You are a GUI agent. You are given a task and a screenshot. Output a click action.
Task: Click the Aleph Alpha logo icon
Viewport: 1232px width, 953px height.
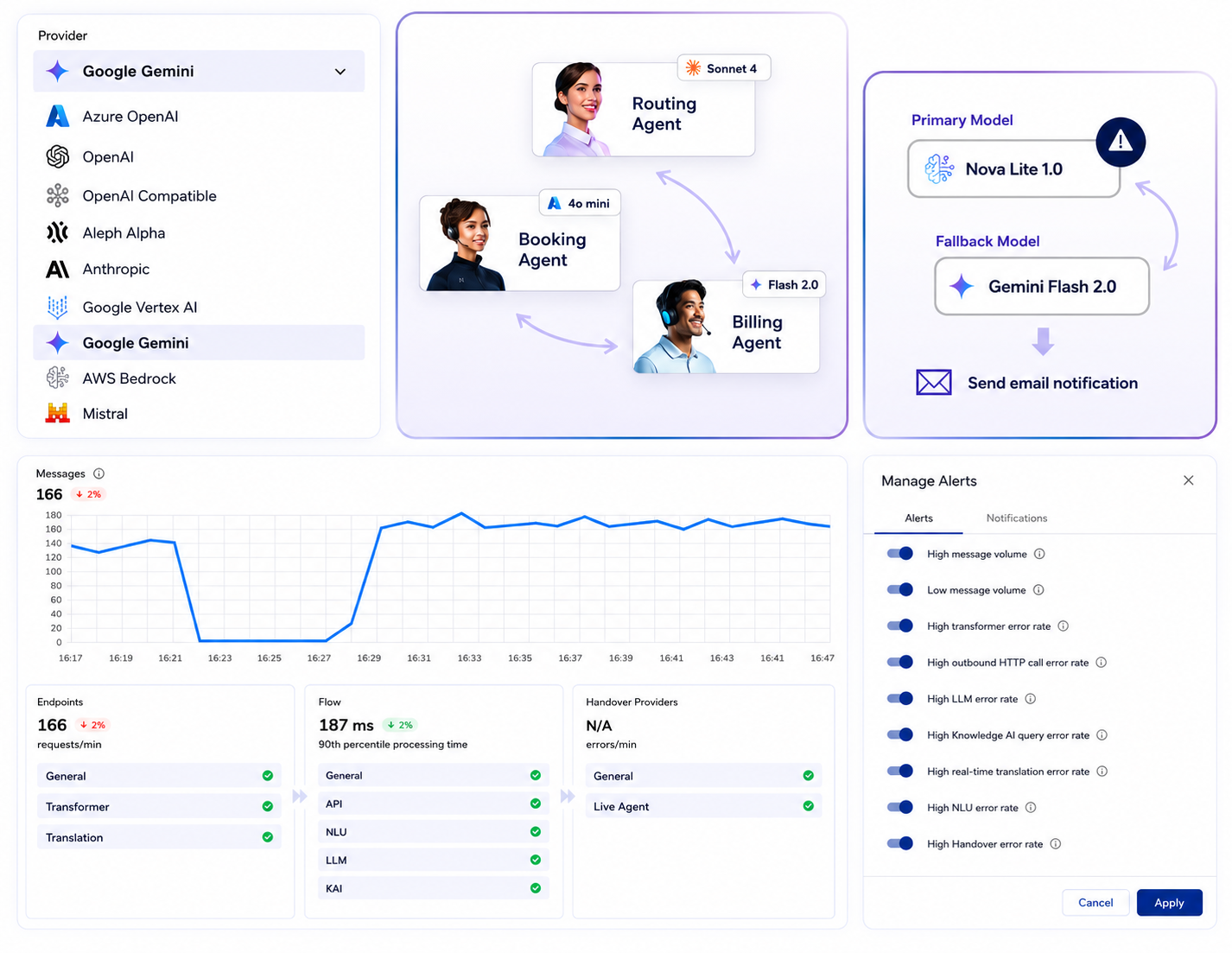[58, 232]
